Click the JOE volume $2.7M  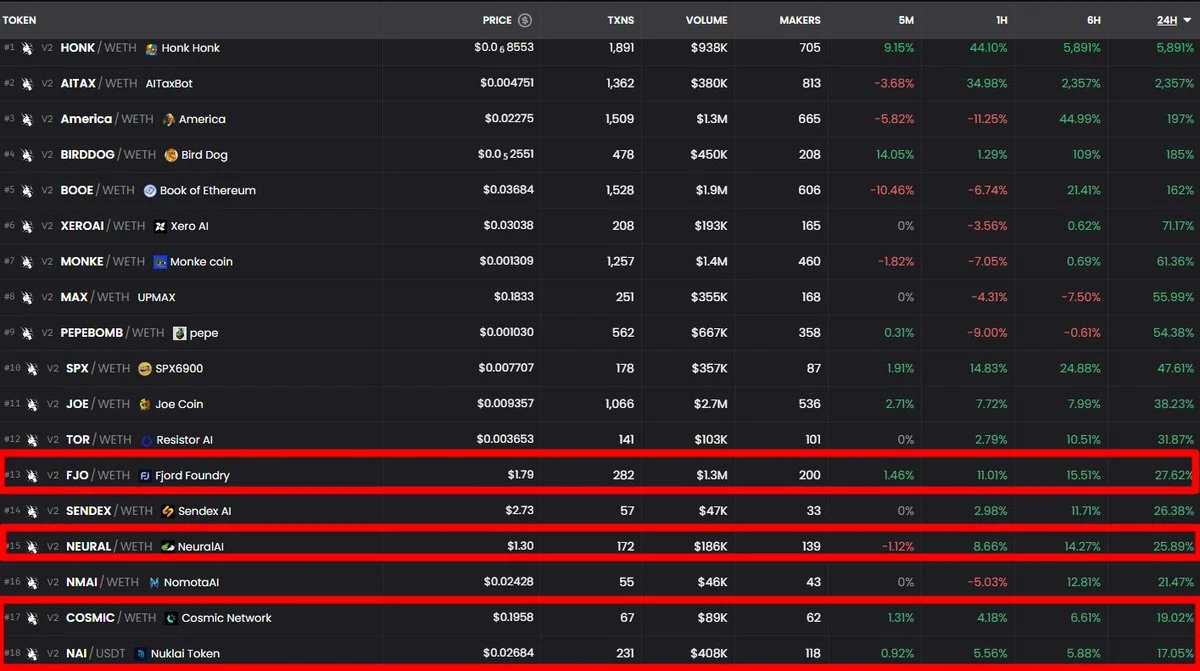click(710, 404)
